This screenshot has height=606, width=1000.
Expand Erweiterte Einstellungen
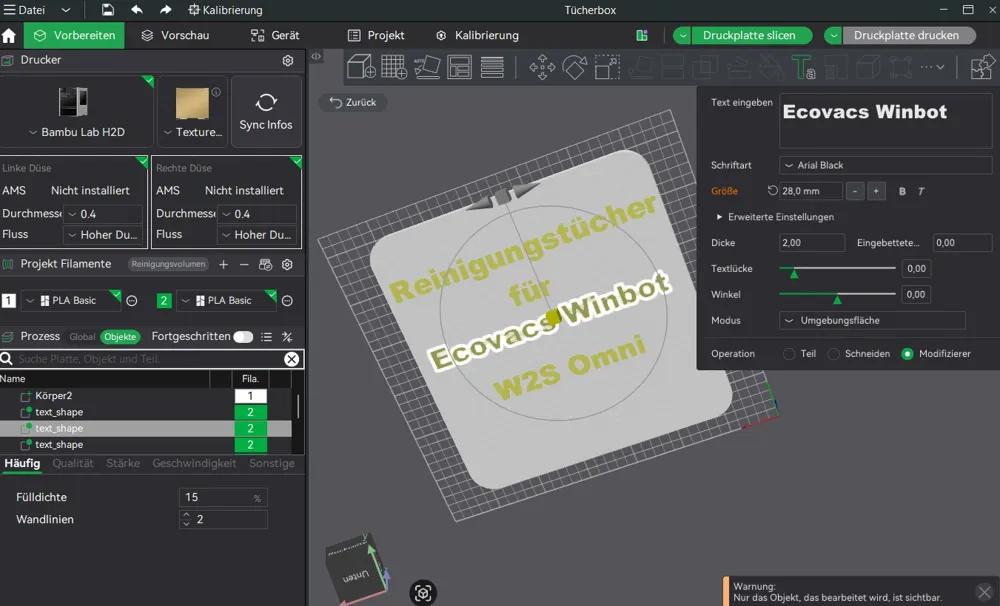pyautogui.click(x=775, y=217)
